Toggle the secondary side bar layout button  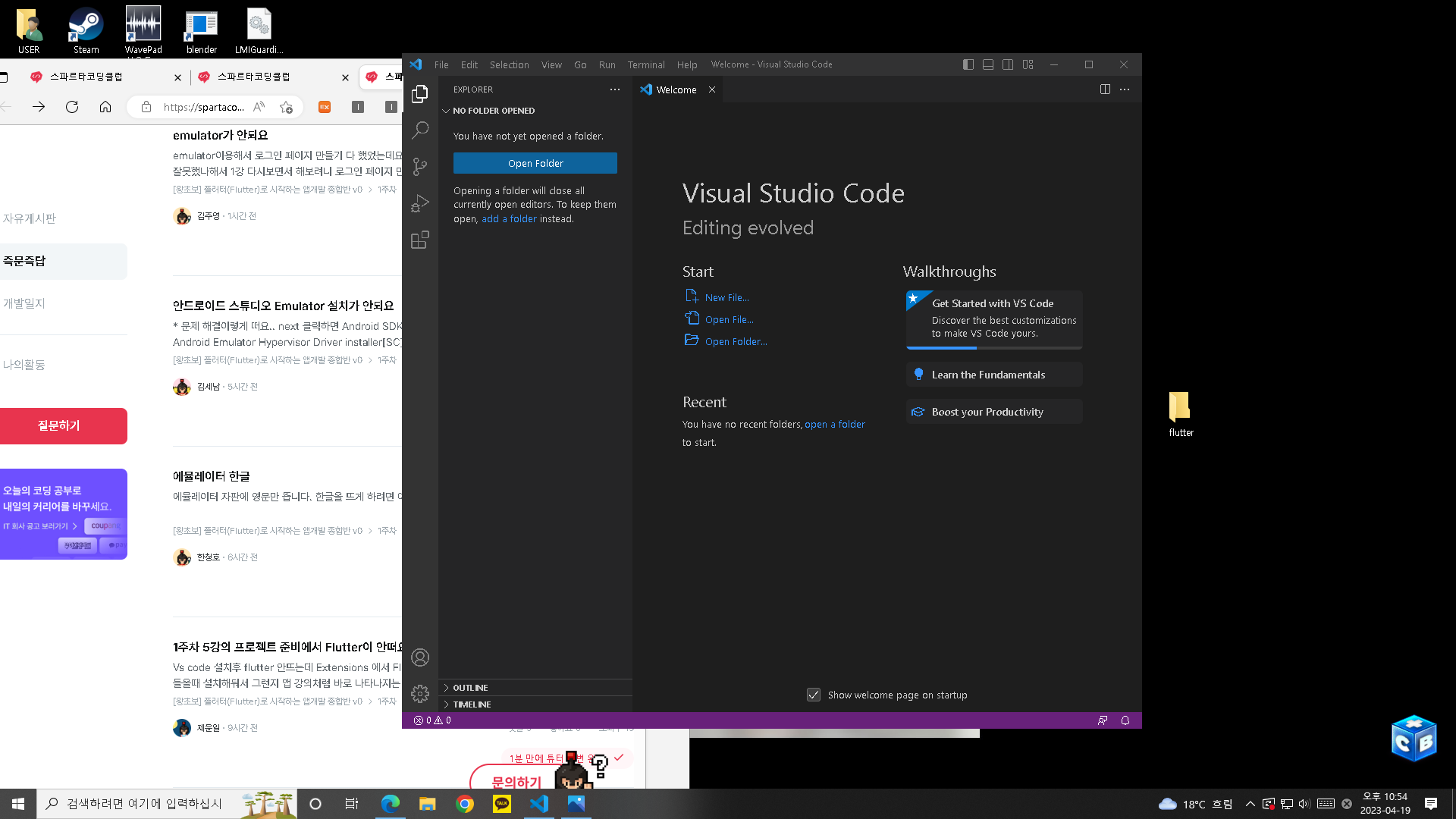[1008, 64]
